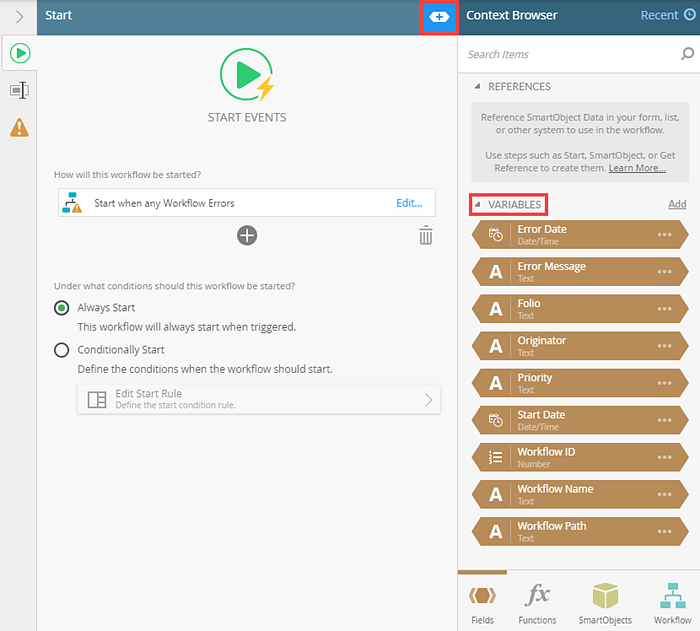This screenshot has height=631, width=700.
Task: Open the Errors warning tab icon
Action: tap(20, 128)
